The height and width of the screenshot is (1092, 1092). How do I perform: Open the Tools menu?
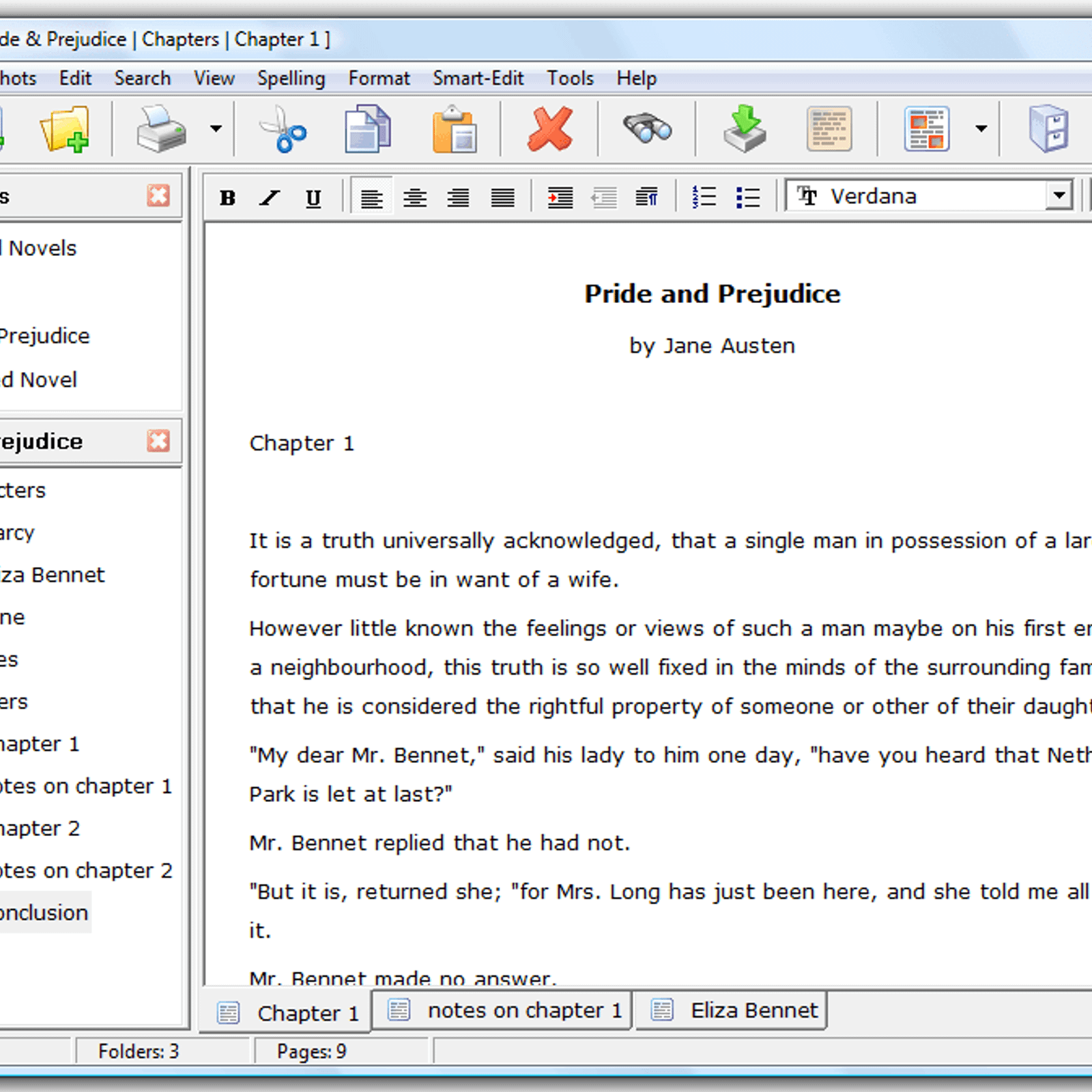coord(571,78)
